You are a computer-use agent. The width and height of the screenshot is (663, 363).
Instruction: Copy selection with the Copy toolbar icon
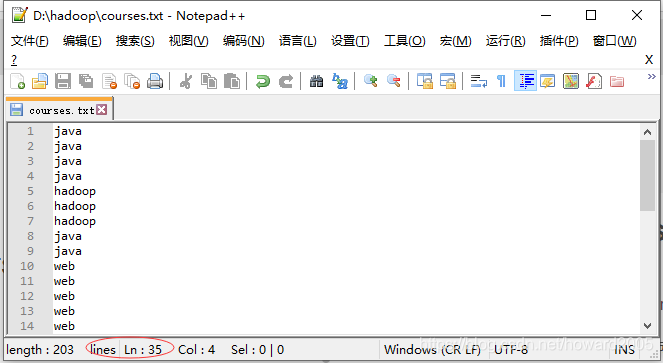(209, 81)
